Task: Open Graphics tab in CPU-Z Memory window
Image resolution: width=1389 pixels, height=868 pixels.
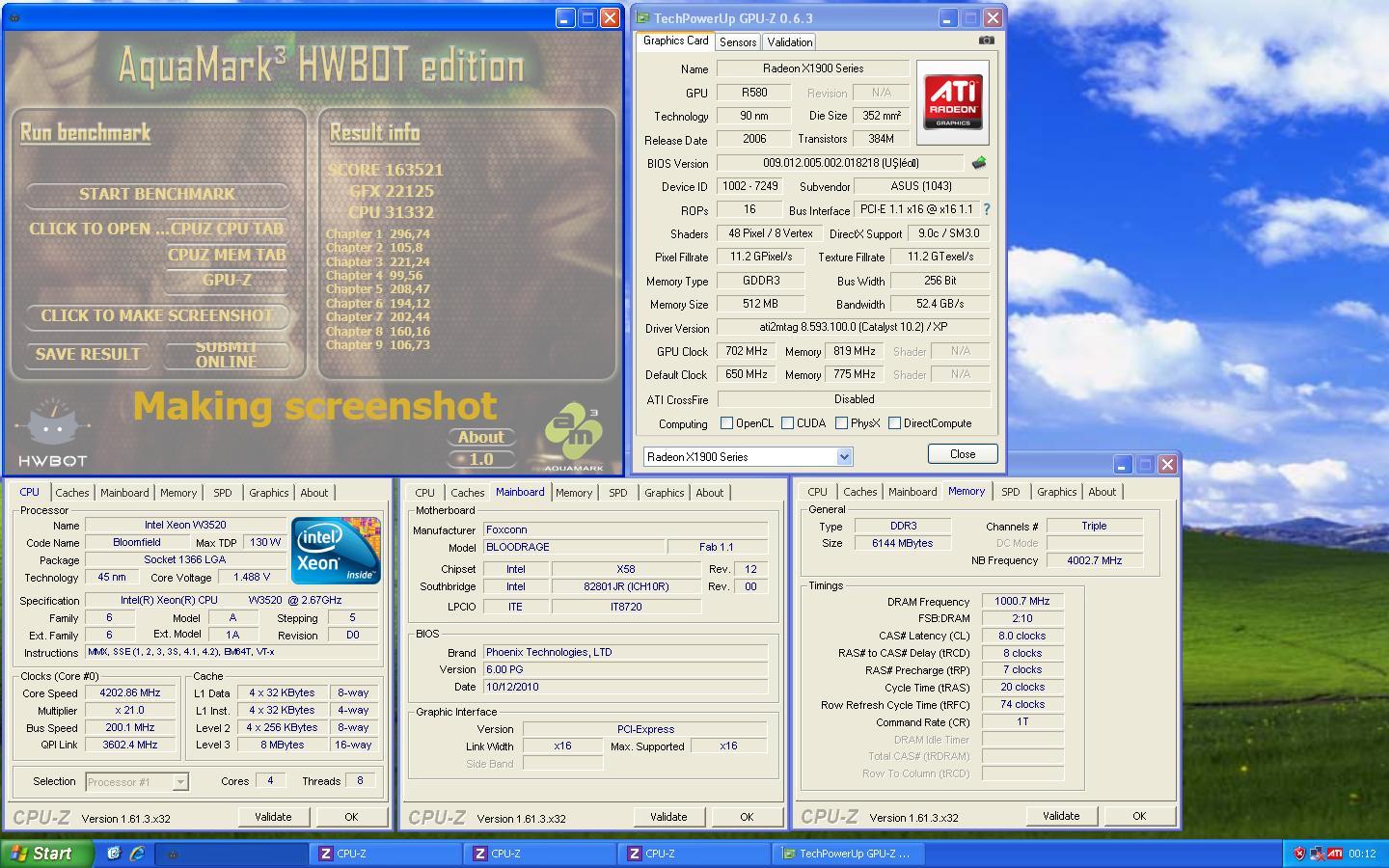Action: tap(1056, 492)
